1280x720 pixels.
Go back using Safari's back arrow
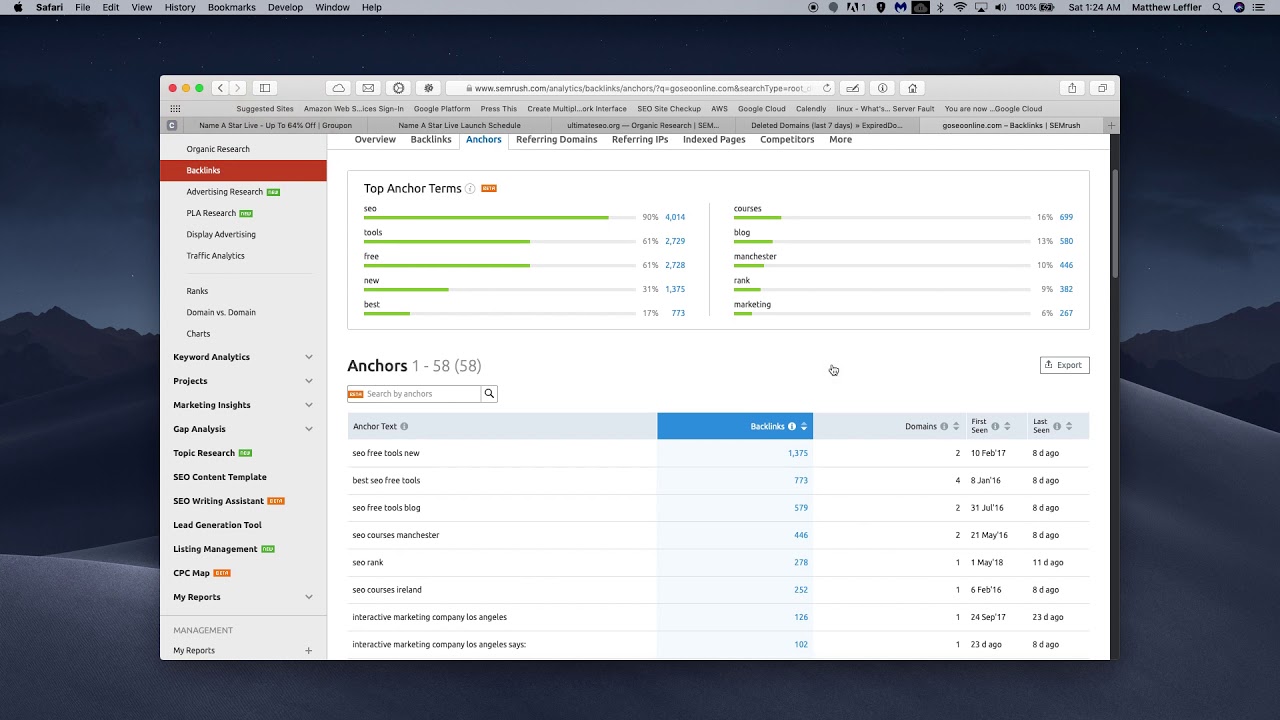click(221, 88)
